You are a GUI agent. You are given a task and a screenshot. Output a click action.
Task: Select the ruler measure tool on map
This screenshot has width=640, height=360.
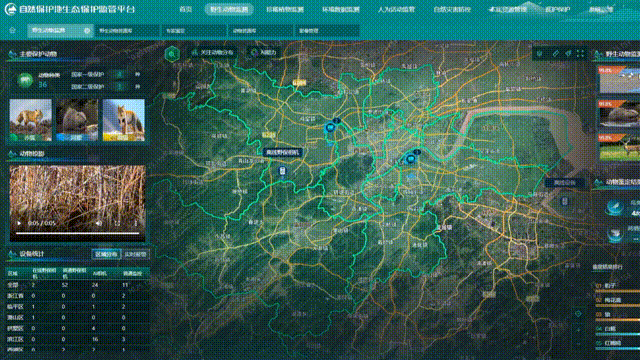[x=555, y=53]
